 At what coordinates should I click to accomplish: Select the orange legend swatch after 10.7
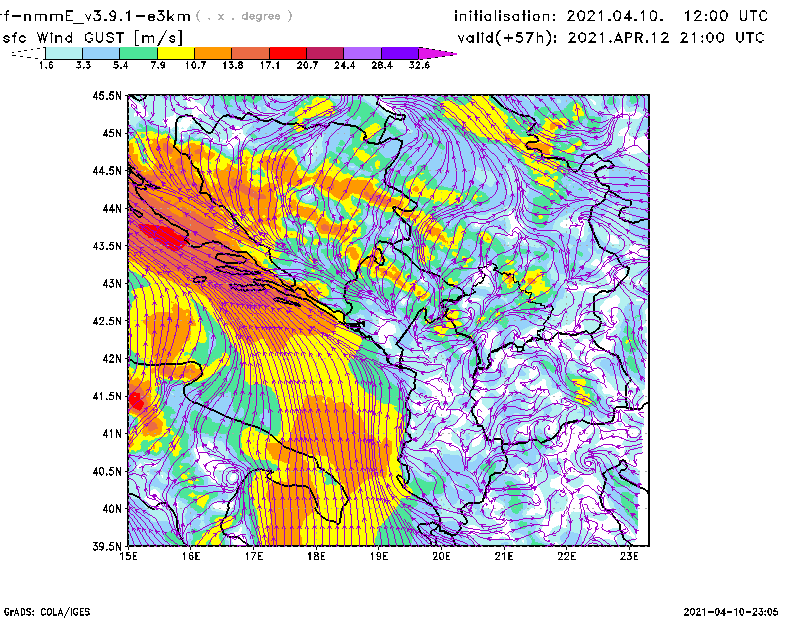click(x=213, y=53)
